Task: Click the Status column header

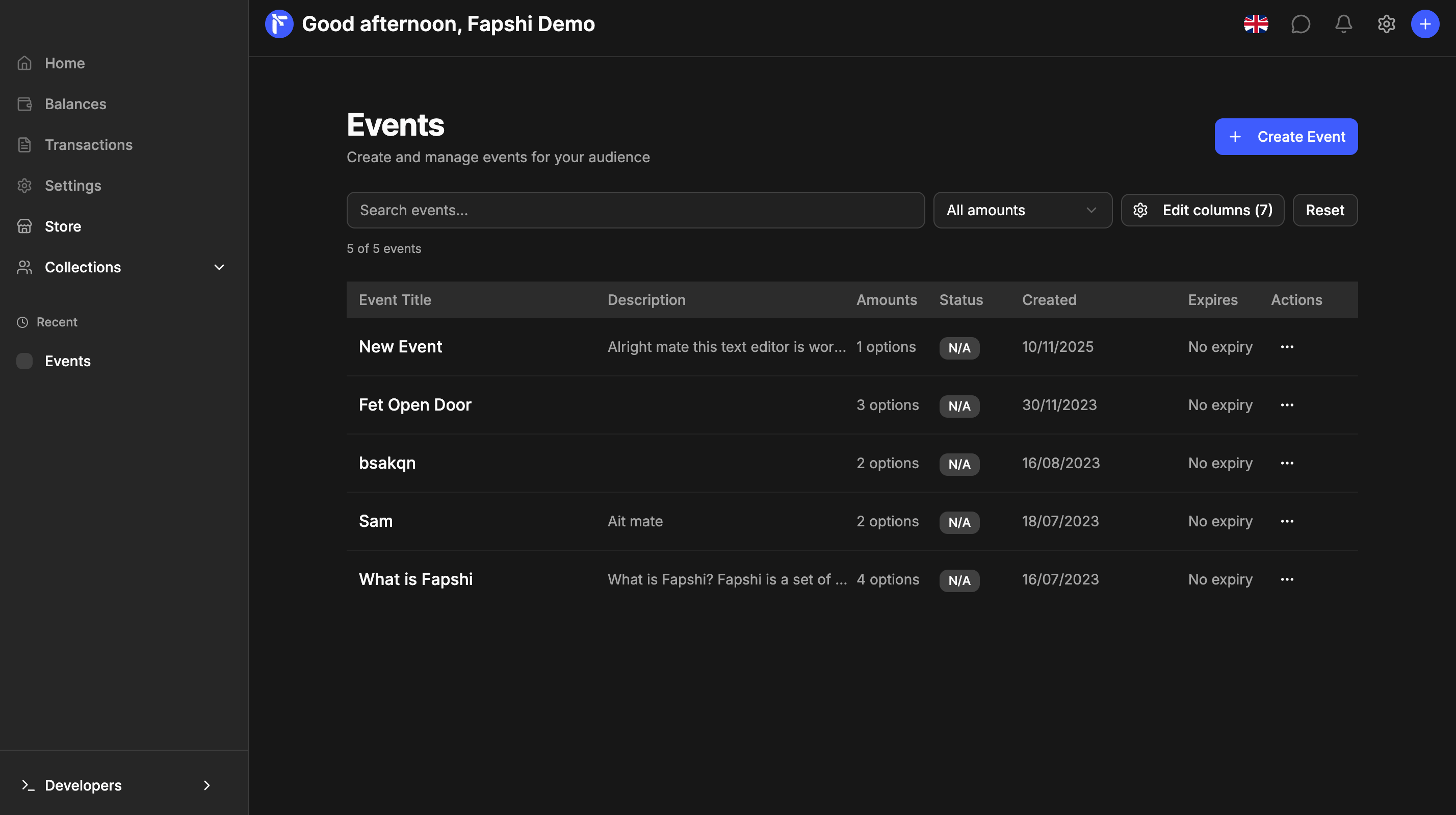Action: pos(961,300)
